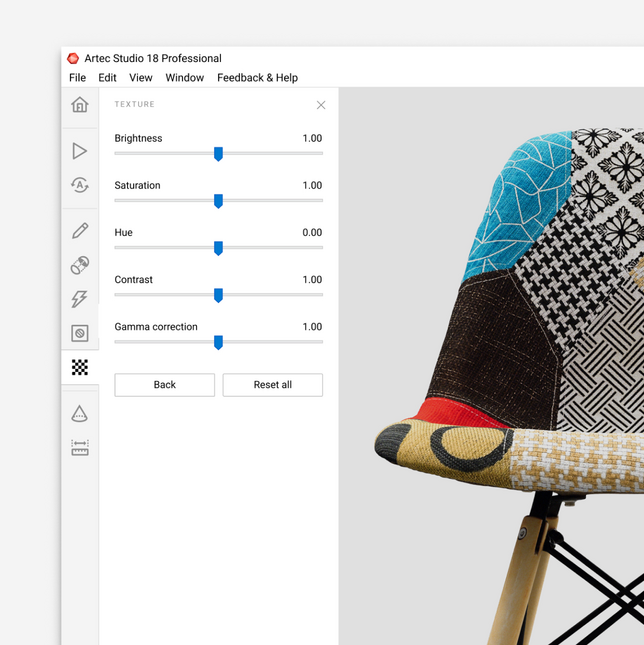Click the Scan play icon
This screenshot has height=645, width=644.
79,151
